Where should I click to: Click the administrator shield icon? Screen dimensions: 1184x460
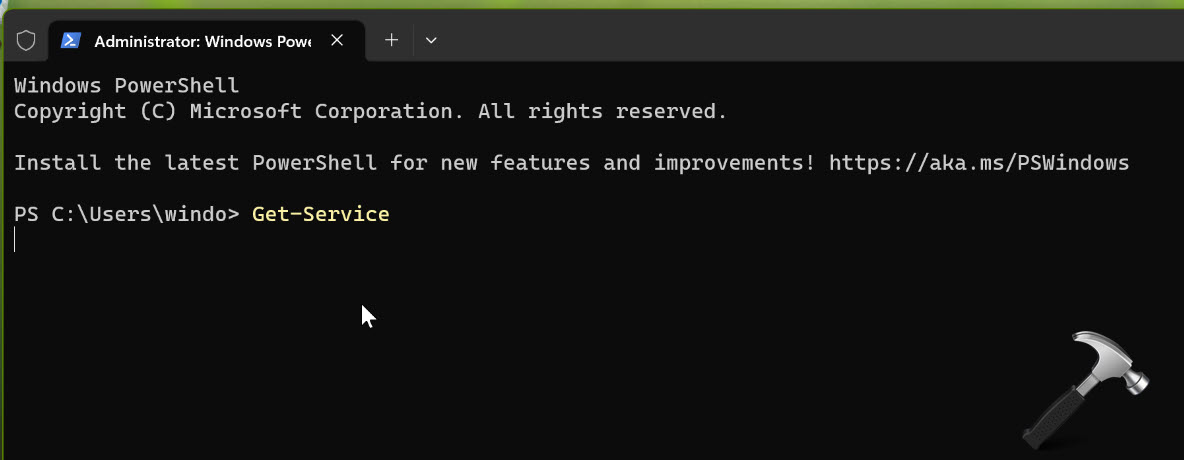coord(26,41)
